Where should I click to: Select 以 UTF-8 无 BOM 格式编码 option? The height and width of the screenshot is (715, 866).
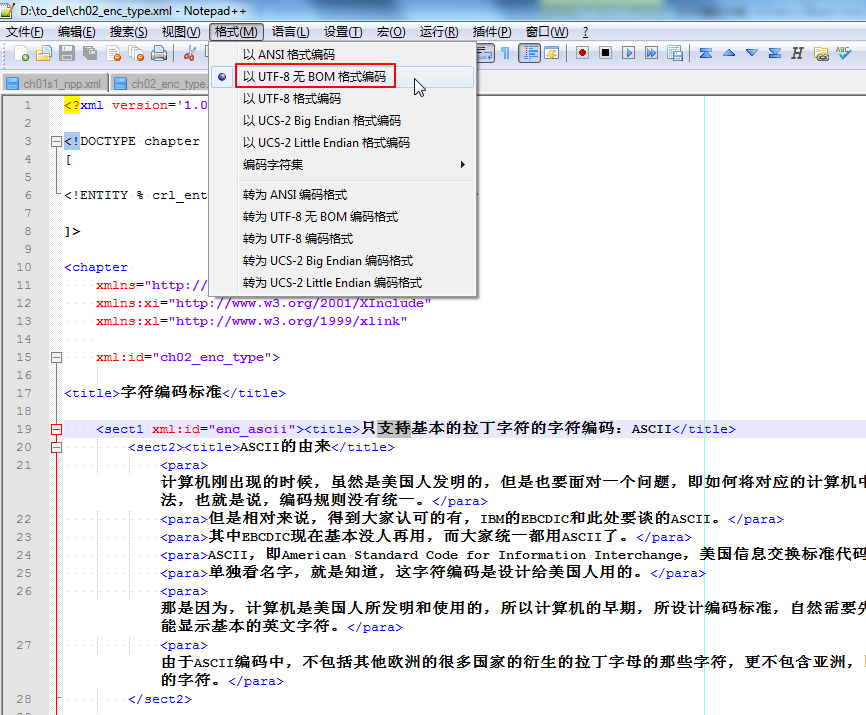point(342,77)
